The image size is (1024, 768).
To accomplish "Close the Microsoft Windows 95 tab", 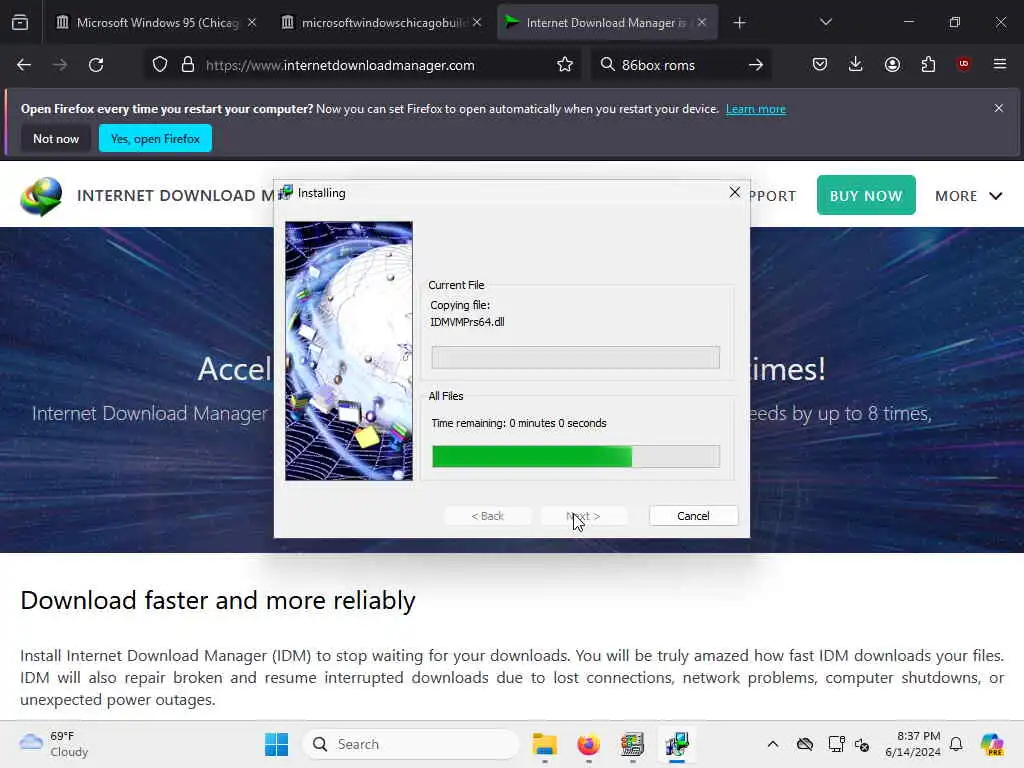I will 252,23.
